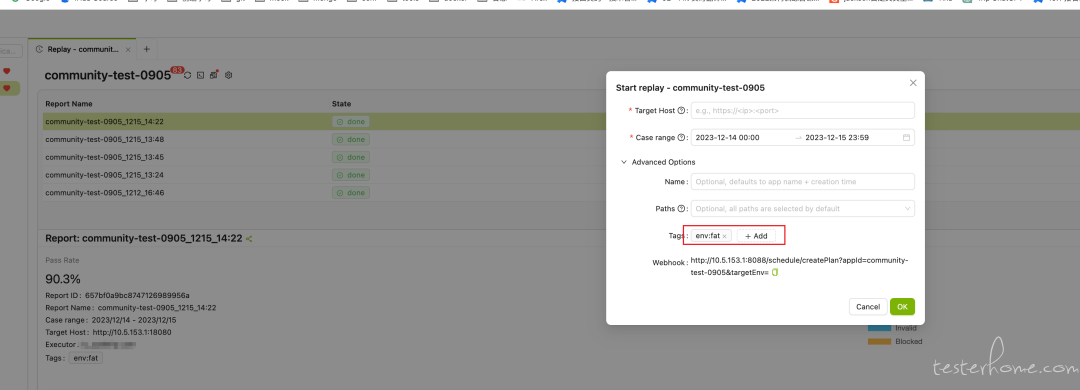Click the help icon beside Paths label
Viewport: 1080px width, 390px height.
[681, 208]
